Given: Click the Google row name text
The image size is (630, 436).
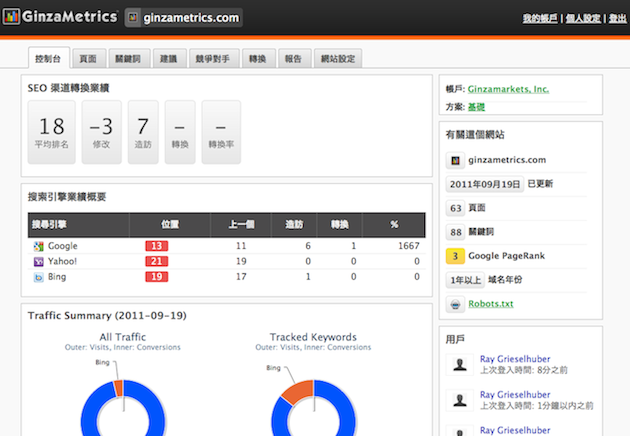Looking at the screenshot, I should click(x=62, y=246).
